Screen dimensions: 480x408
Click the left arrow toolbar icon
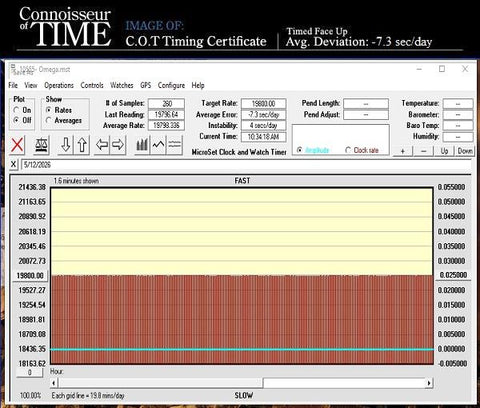102,145
